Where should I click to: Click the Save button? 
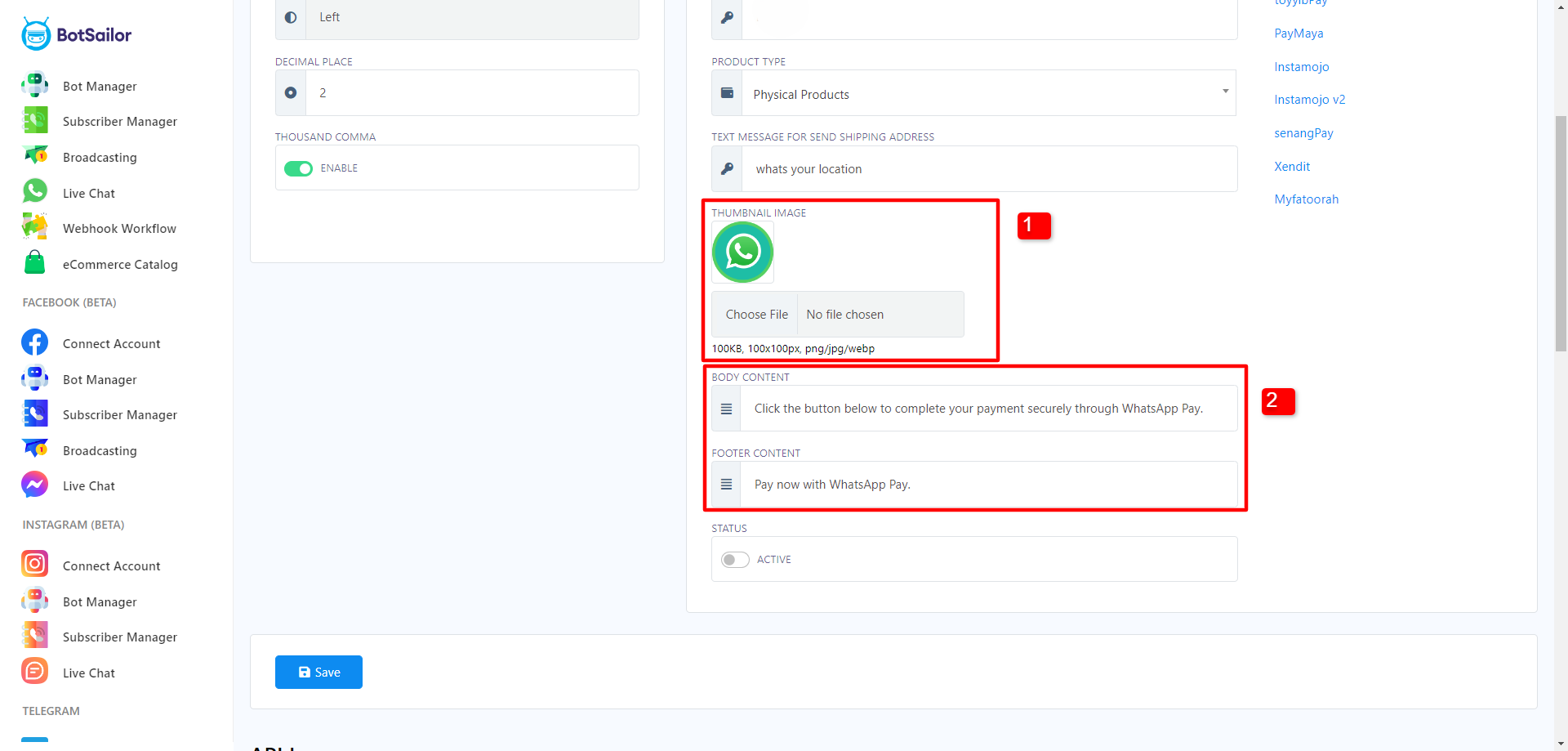click(x=318, y=672)
